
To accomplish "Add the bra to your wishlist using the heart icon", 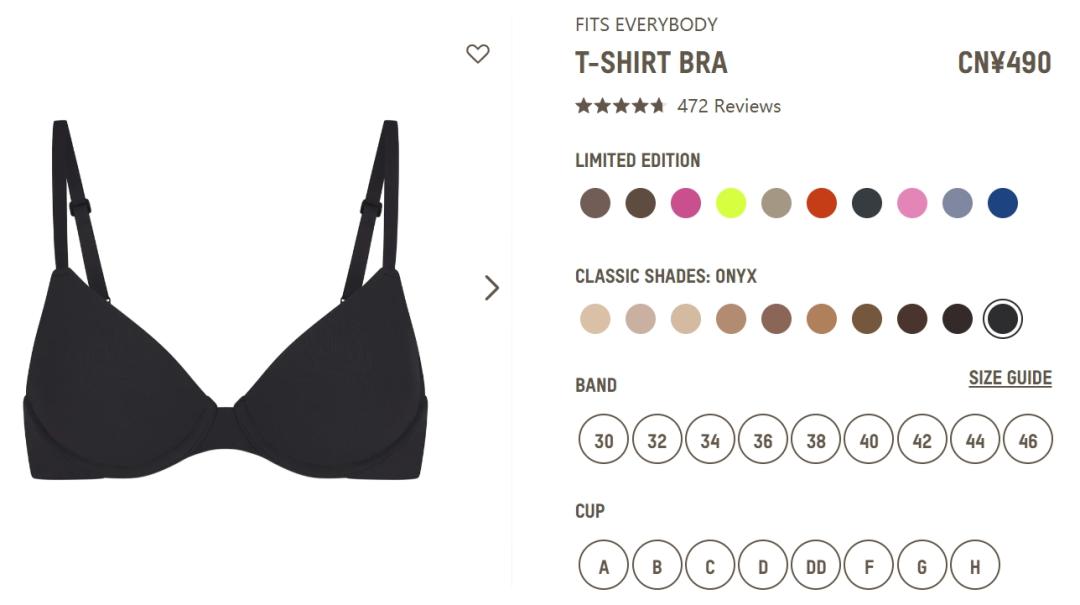I will pyautogui.click(x=477, y=54).
